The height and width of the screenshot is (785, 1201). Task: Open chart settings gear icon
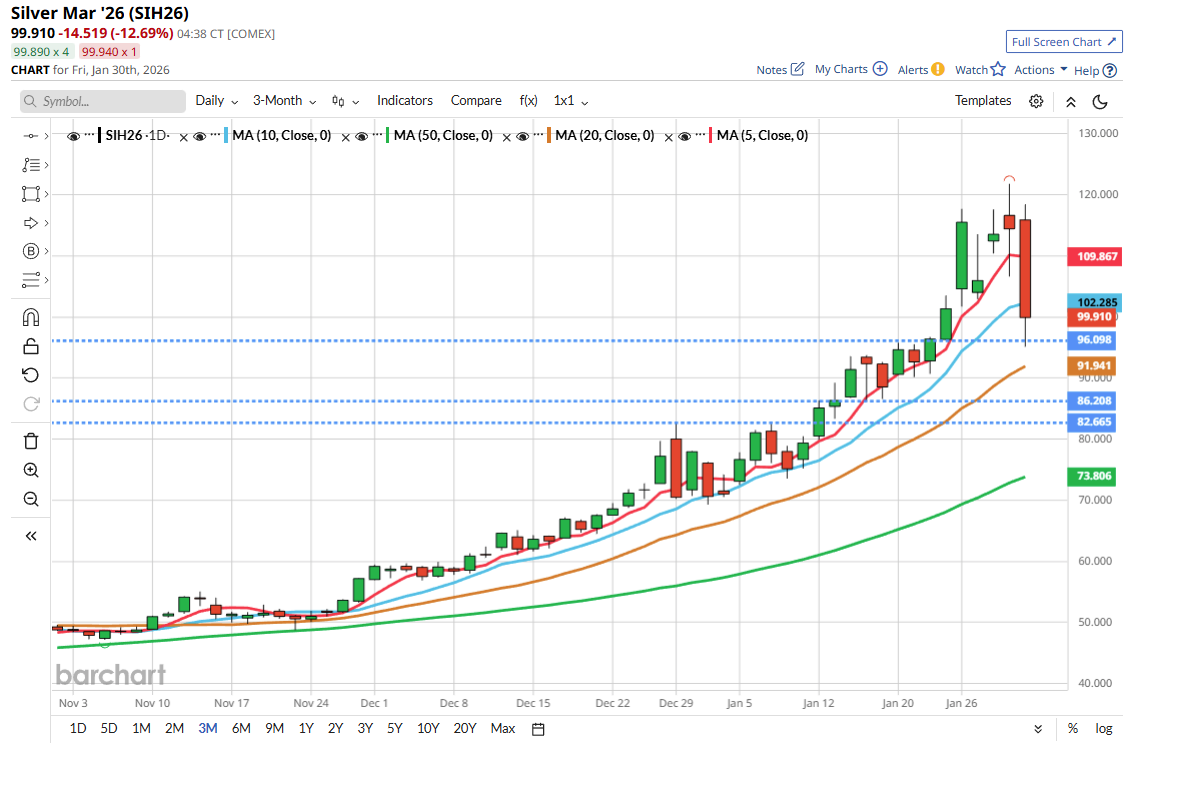1036,101
